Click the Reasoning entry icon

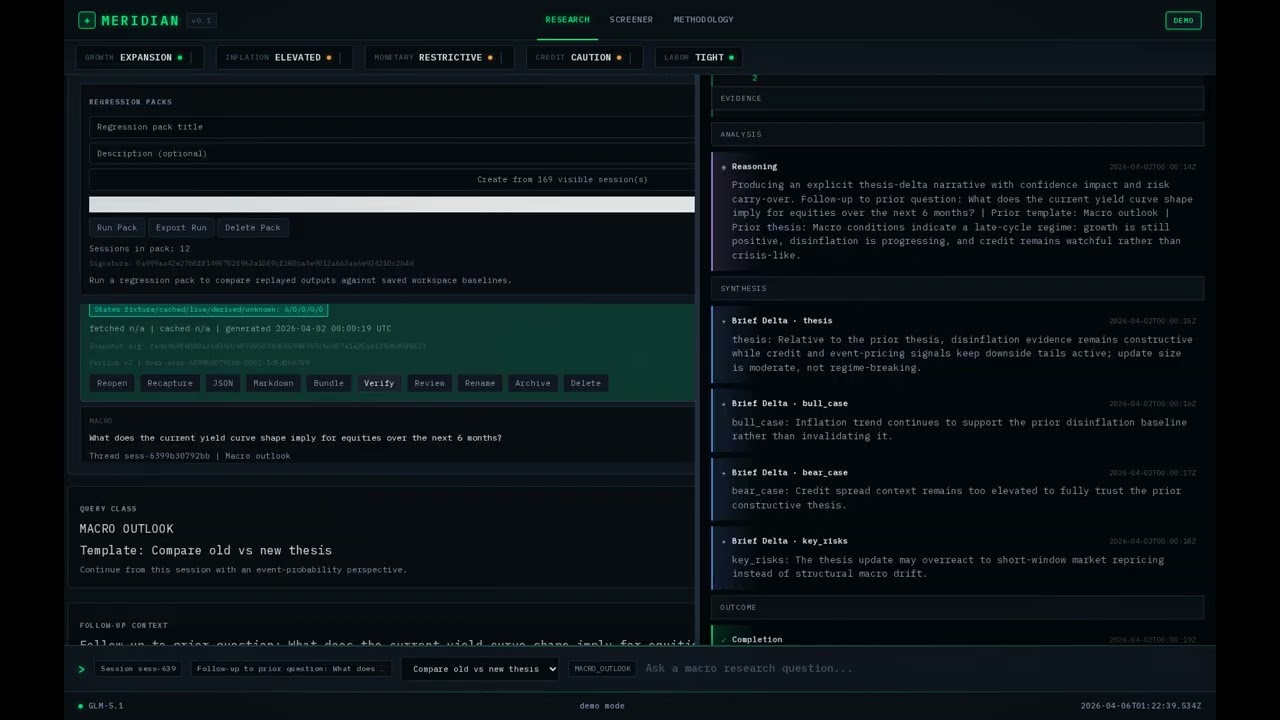point(724,167)
